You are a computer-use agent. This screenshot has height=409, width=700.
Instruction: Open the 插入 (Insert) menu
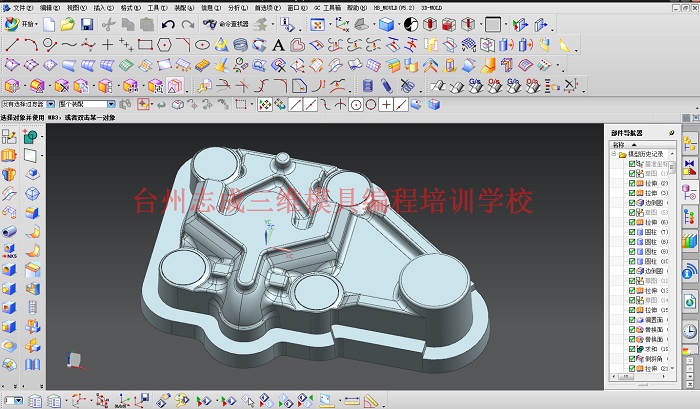click(x=103, y=8)
